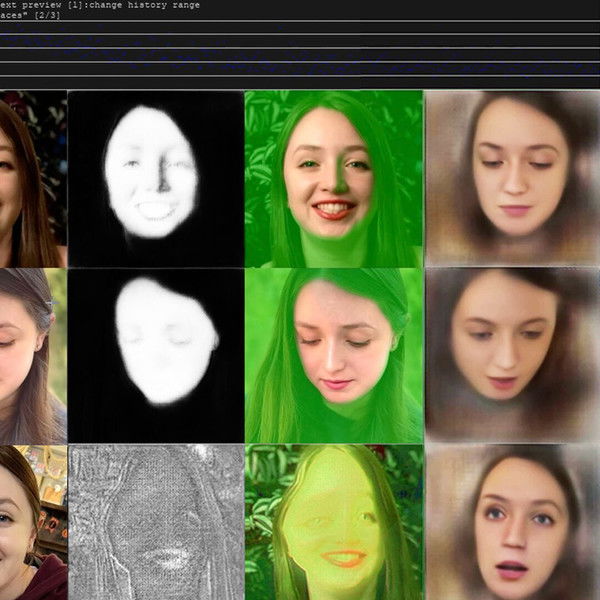600x600 pixels.
Task: Select middle-right blurry generated face preview
Action: point(512,355)
